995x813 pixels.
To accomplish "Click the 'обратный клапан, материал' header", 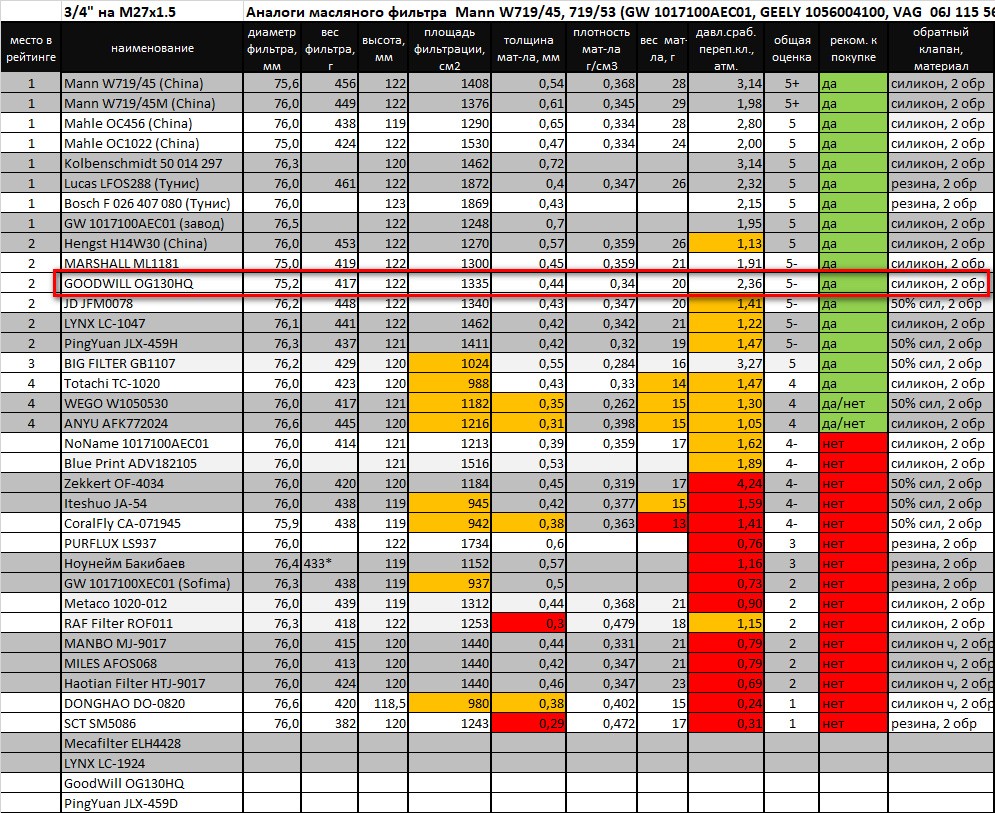I will (x=941, y=48).
